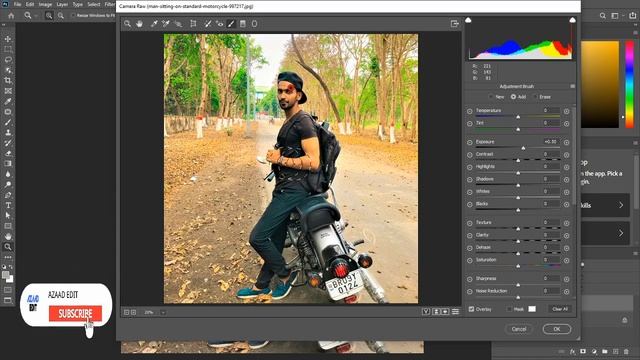This screenshot has width=640, height=360.
Task: Select Color Sampler tool
Action: (166, 24)
